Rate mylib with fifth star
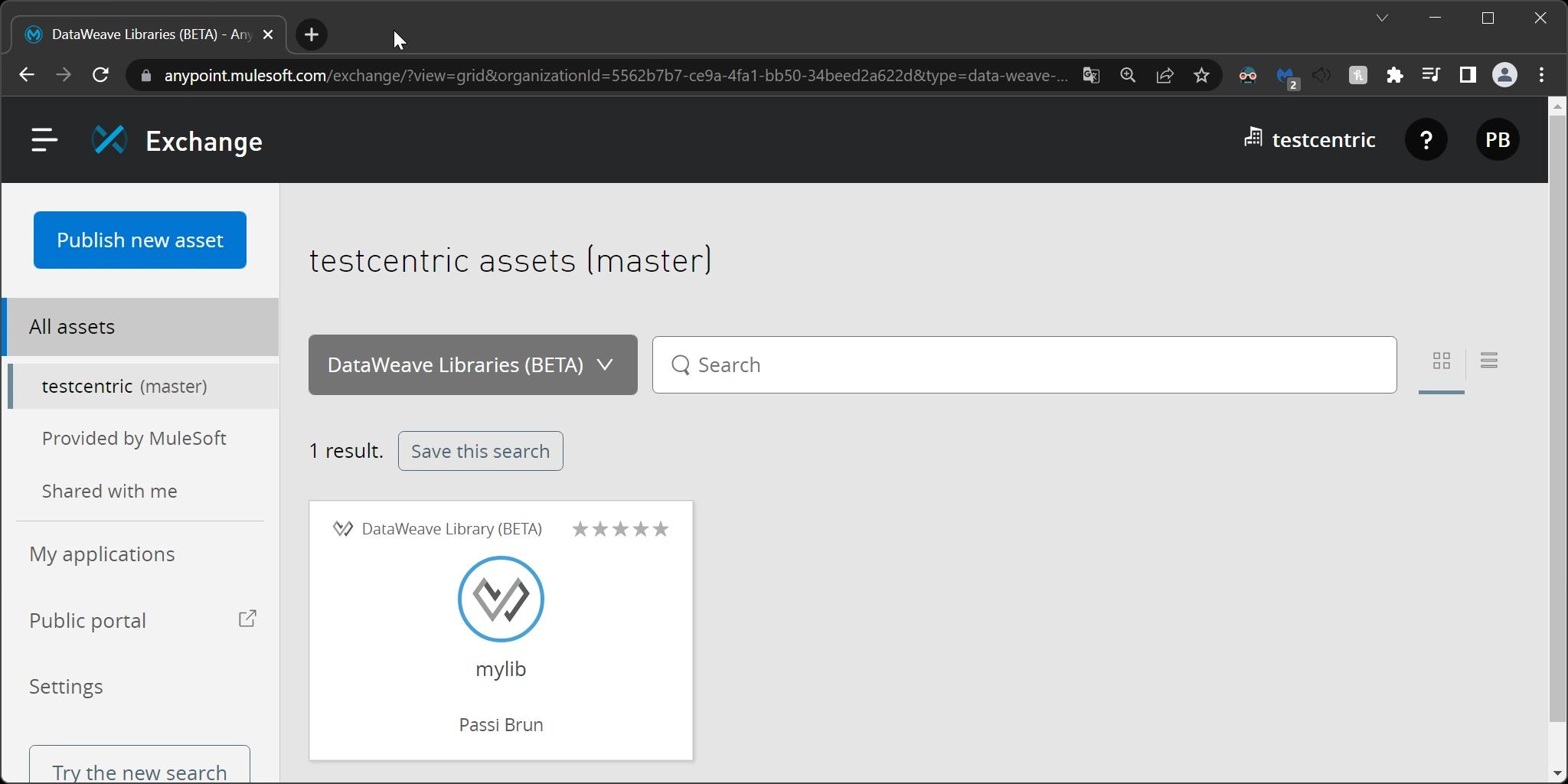Viewport: 1568px width, 784px height. click(x=661, y=529)
